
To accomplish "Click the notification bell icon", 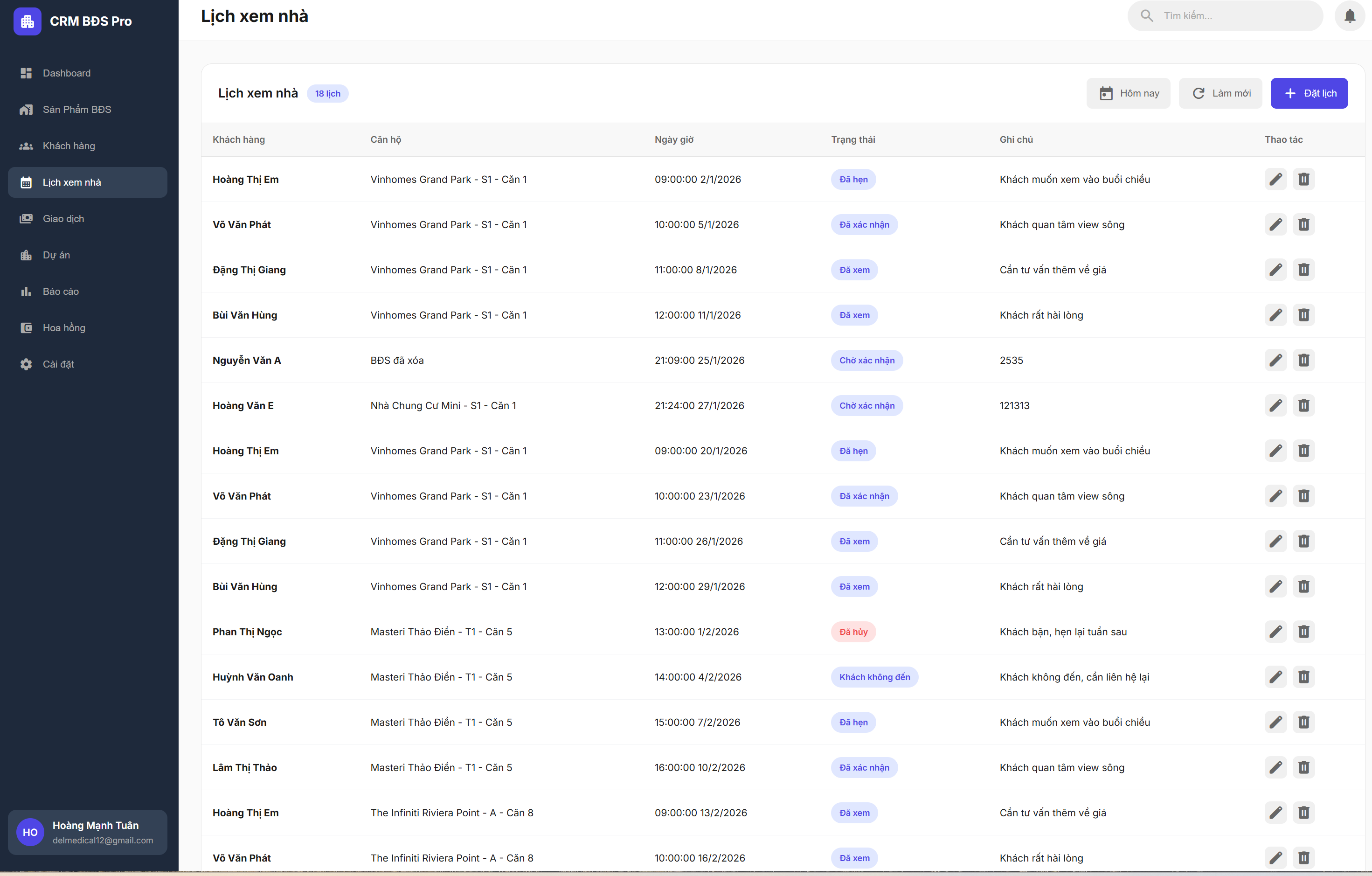I will tap(1349, 16).
